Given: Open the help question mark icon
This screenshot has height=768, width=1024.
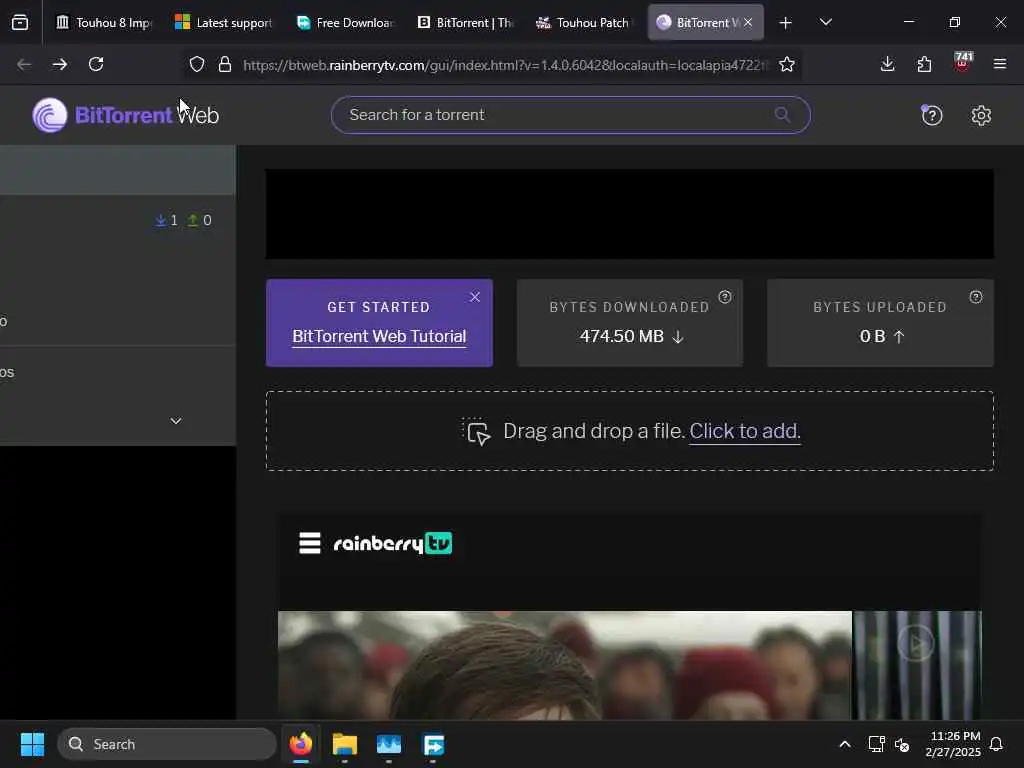Looking at the screenshot, I should click(931, 116).
